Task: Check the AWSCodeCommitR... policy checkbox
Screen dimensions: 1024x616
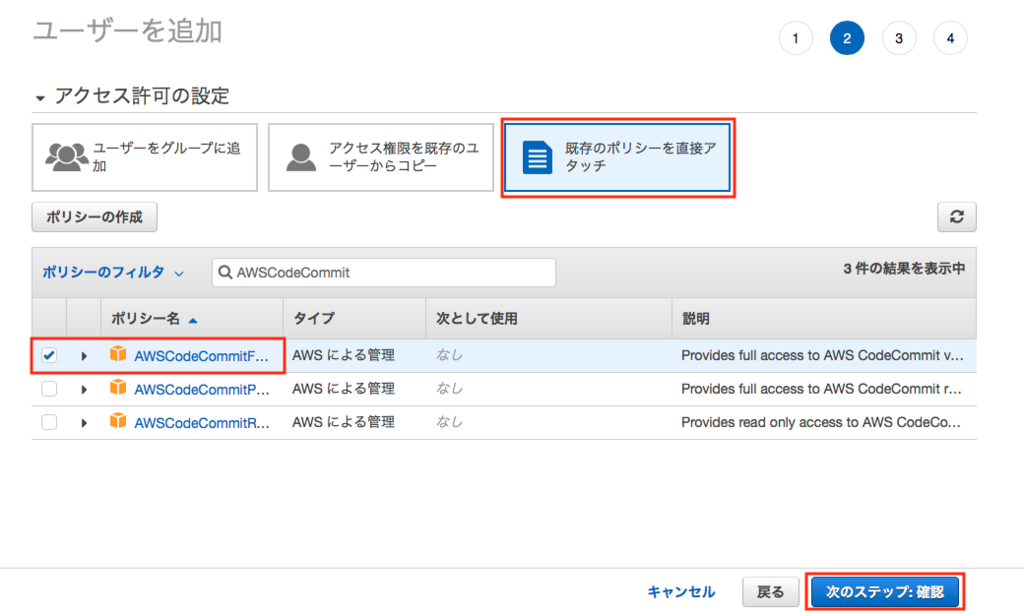Action: 49,422
